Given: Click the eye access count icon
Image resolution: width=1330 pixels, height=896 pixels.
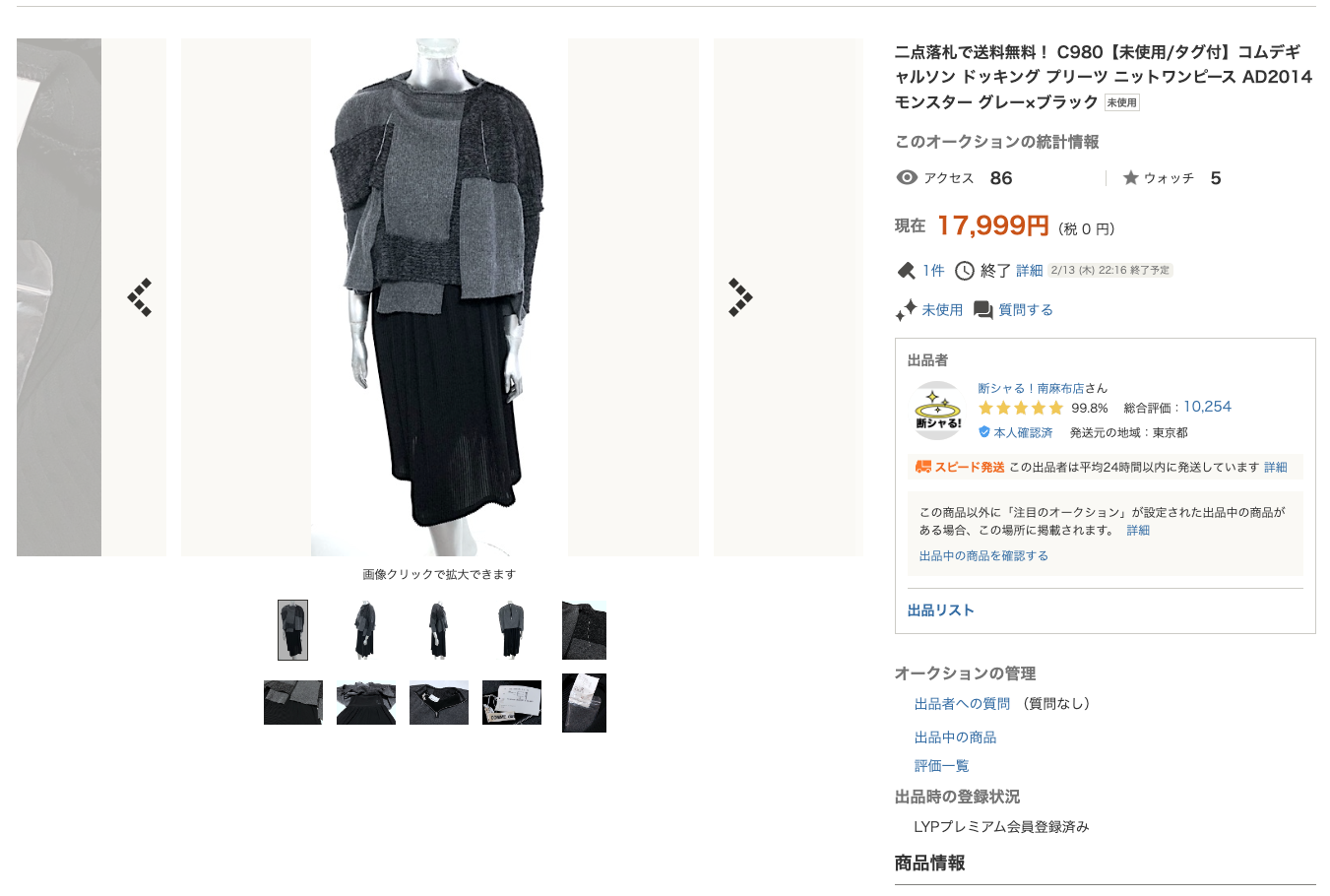Looking at the screenshot, I should tap(907, 177).
